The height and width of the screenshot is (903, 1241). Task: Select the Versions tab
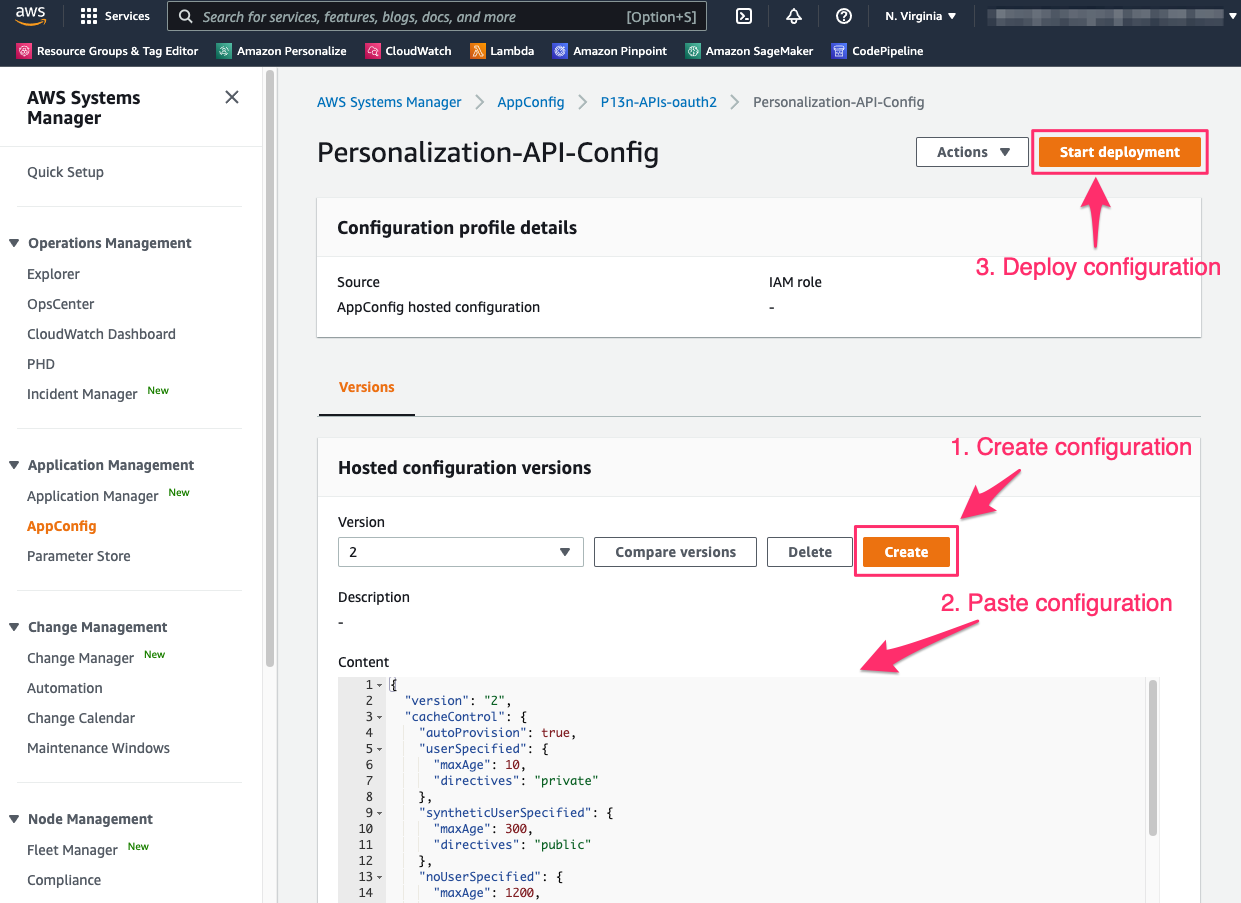(367, 387)
